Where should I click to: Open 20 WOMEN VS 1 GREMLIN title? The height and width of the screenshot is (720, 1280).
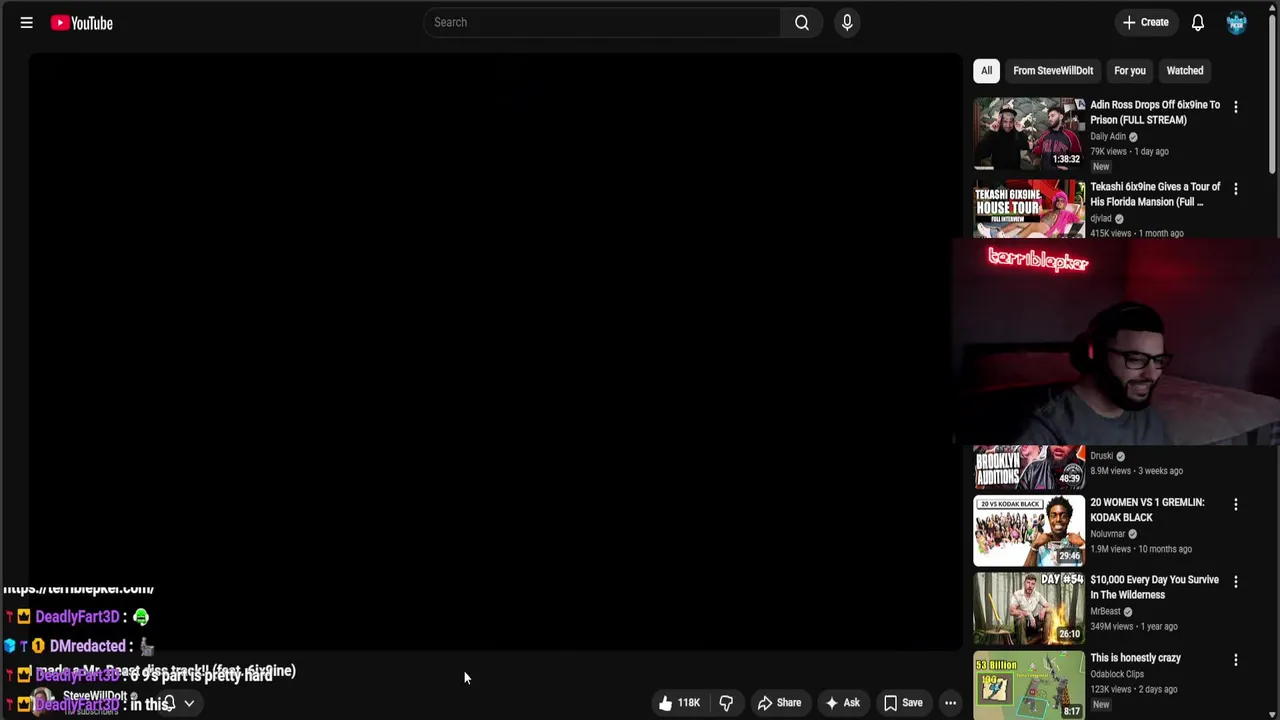(x=1147, y=510)
